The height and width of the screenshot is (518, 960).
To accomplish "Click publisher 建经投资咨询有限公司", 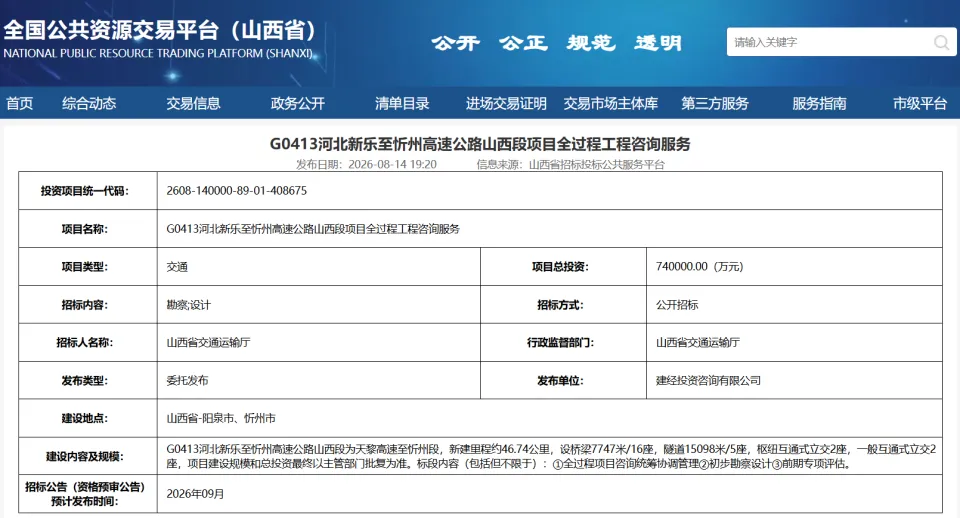I will tap(708, 380).
